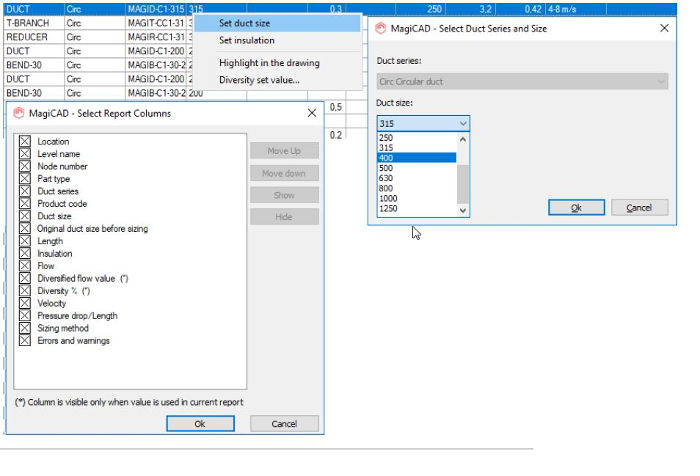Select the REDUCER row in report
This screenshot has height=476, width=700.
99,37
